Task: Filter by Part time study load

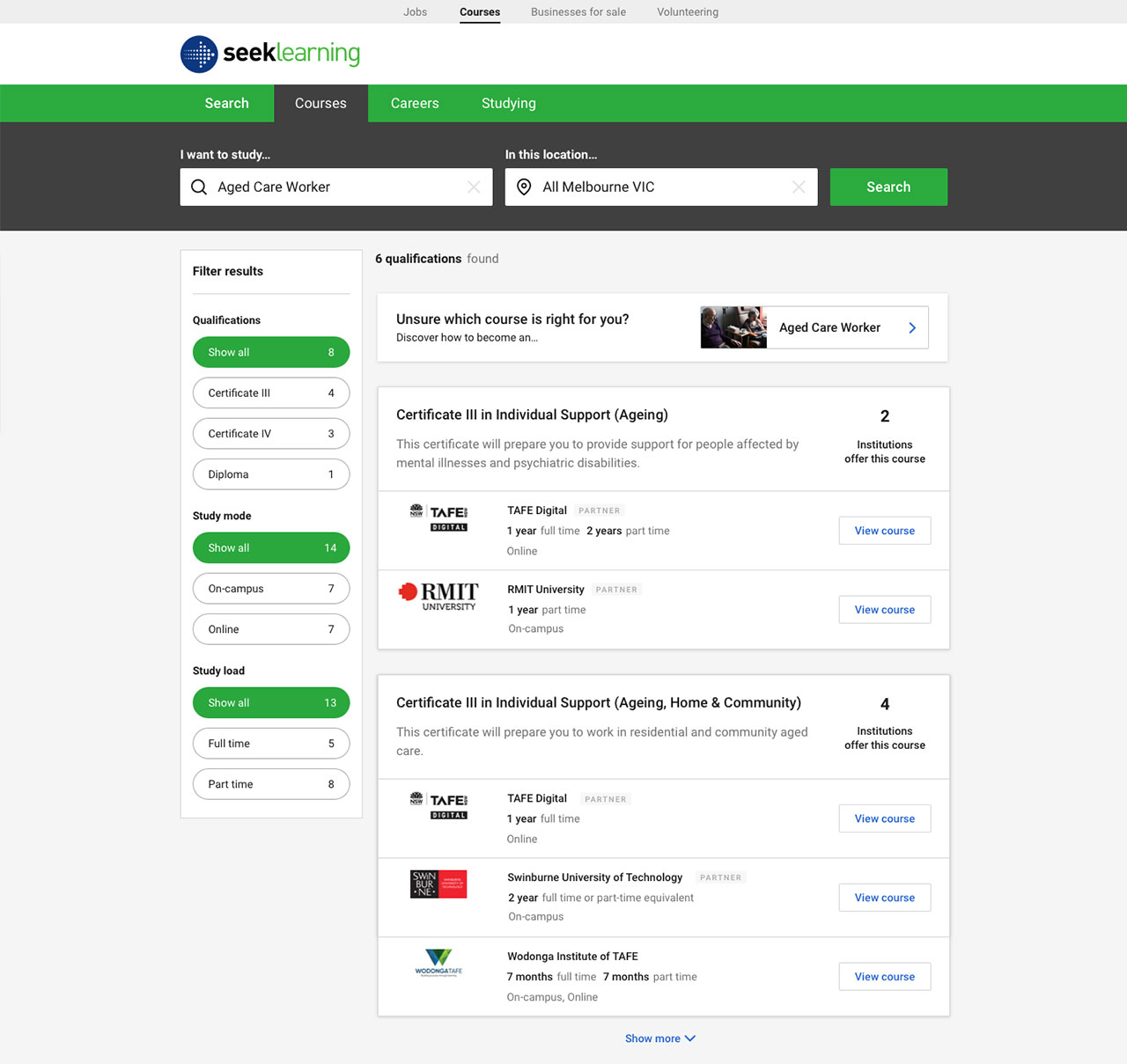Action: 271,784
